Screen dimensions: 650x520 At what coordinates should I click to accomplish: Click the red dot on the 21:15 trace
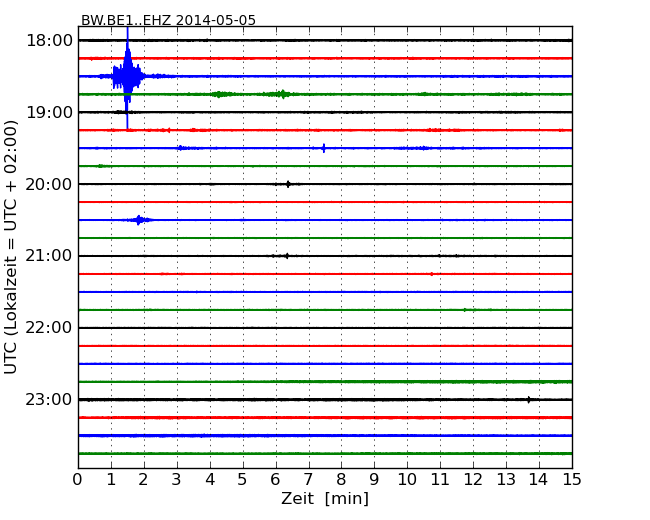click(432, 274)
